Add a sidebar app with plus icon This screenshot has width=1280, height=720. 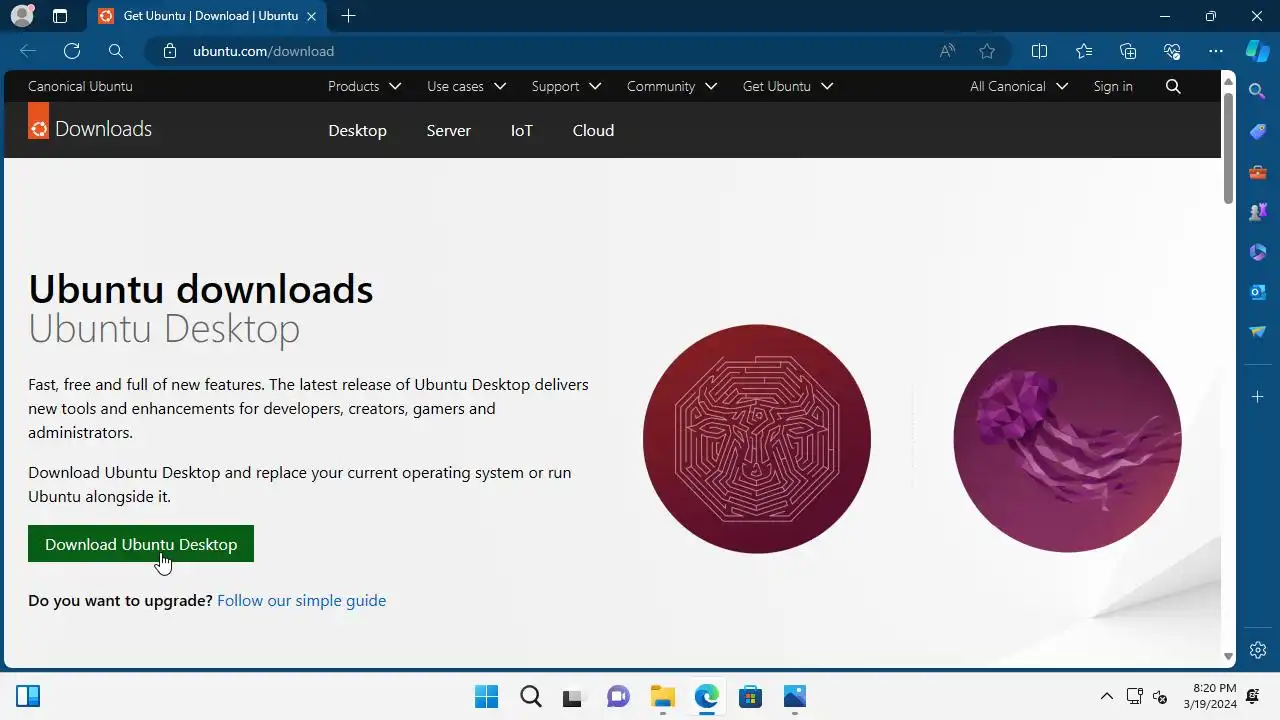1258,397
